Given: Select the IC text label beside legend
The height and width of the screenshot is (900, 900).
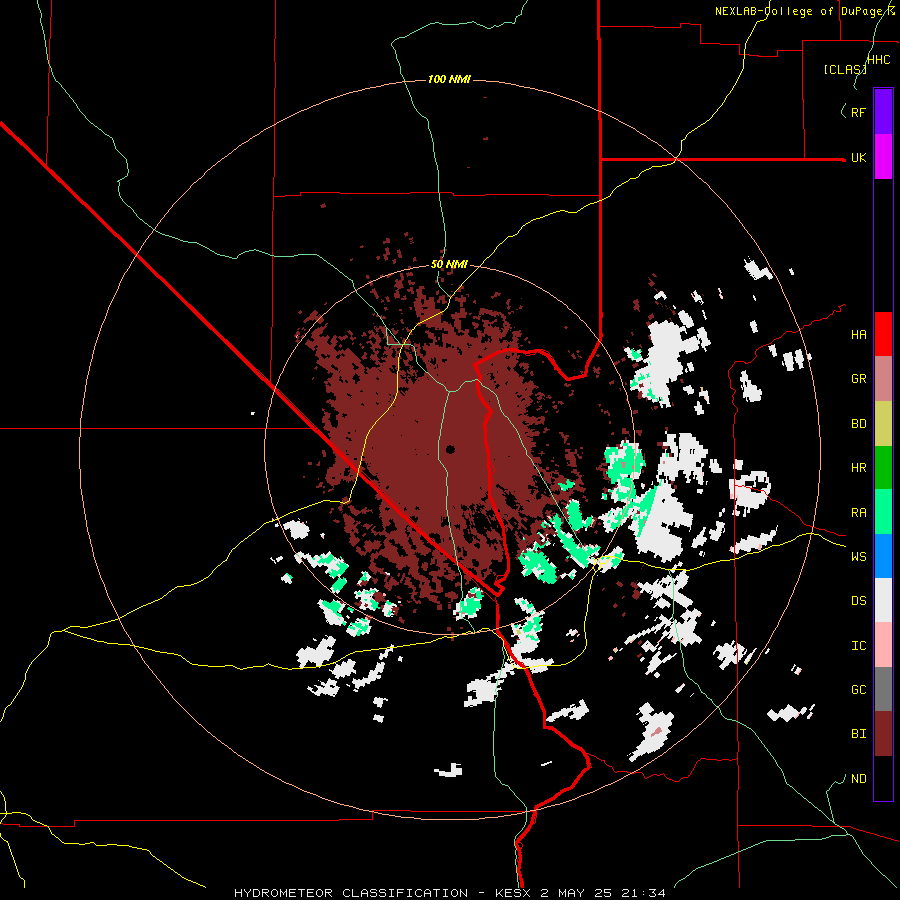Looking at the screenshot, I should (859, 646).
